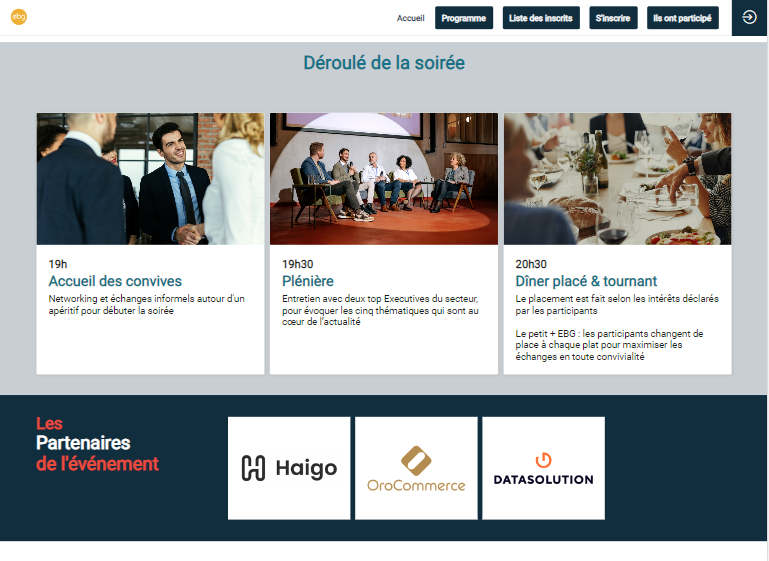Click the Accueil des convives heading
Screen dimensions: 769x561
115,281
